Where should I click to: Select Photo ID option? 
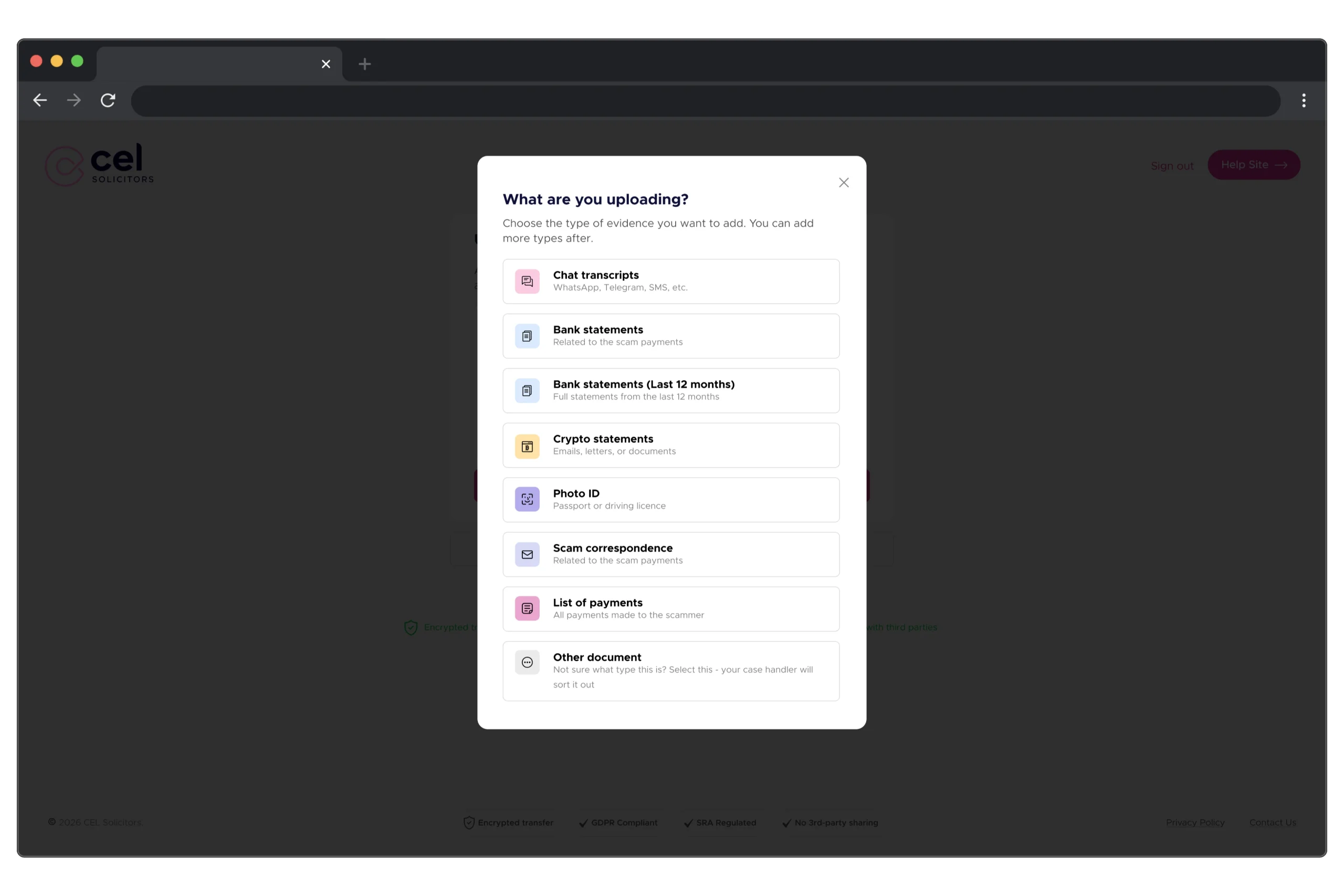pos(671,499)
